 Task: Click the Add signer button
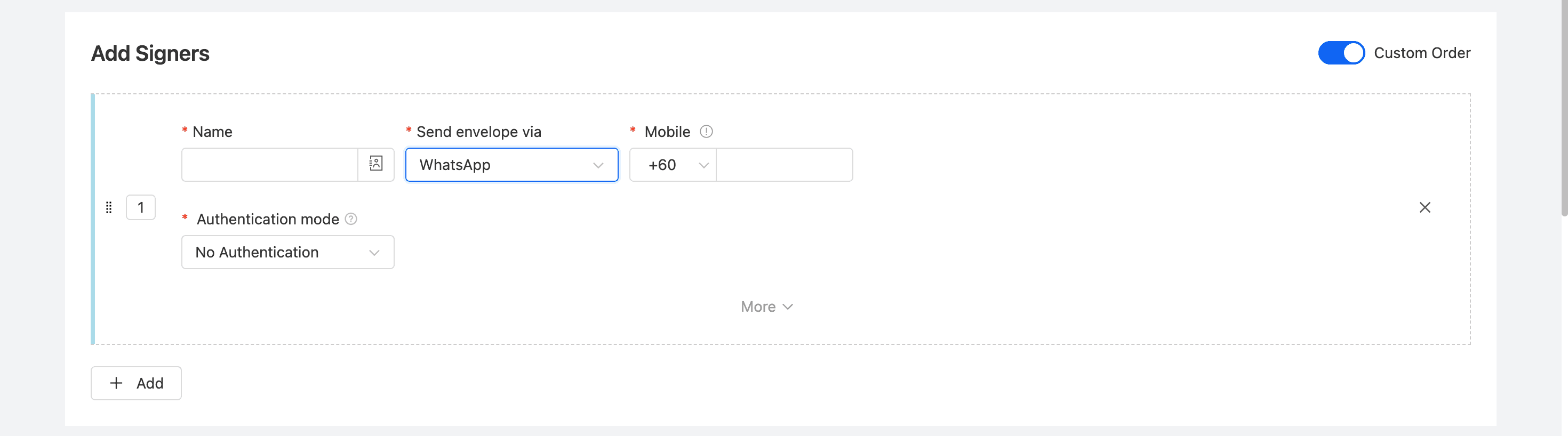coord(137,383)
